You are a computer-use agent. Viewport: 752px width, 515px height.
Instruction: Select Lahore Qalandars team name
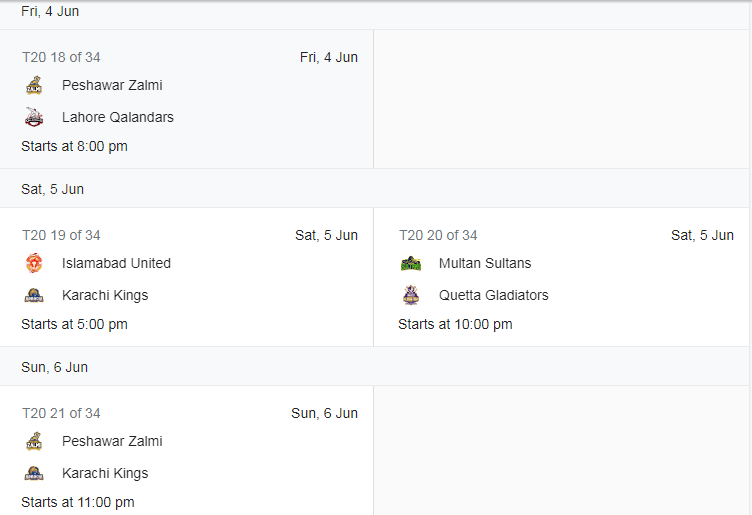[118, 117]
